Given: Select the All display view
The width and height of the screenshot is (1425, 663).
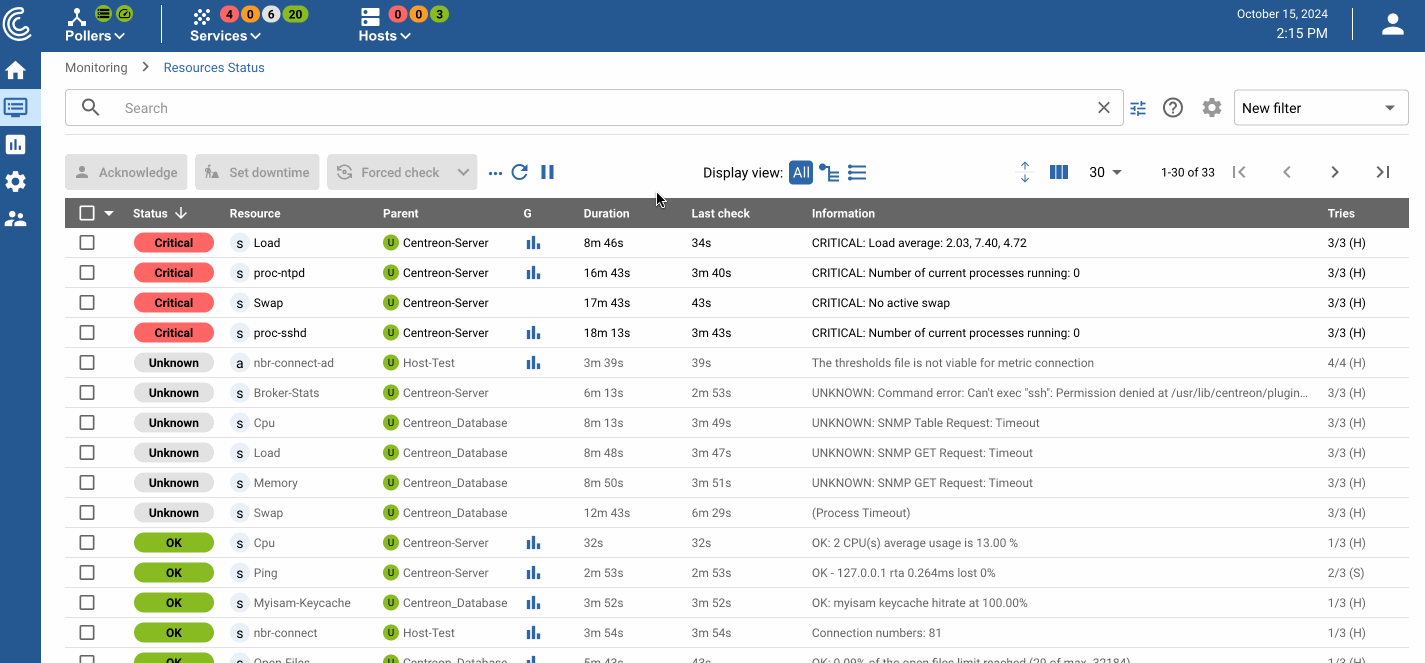Looking at the screenshot, I should (x=801, y=172).
